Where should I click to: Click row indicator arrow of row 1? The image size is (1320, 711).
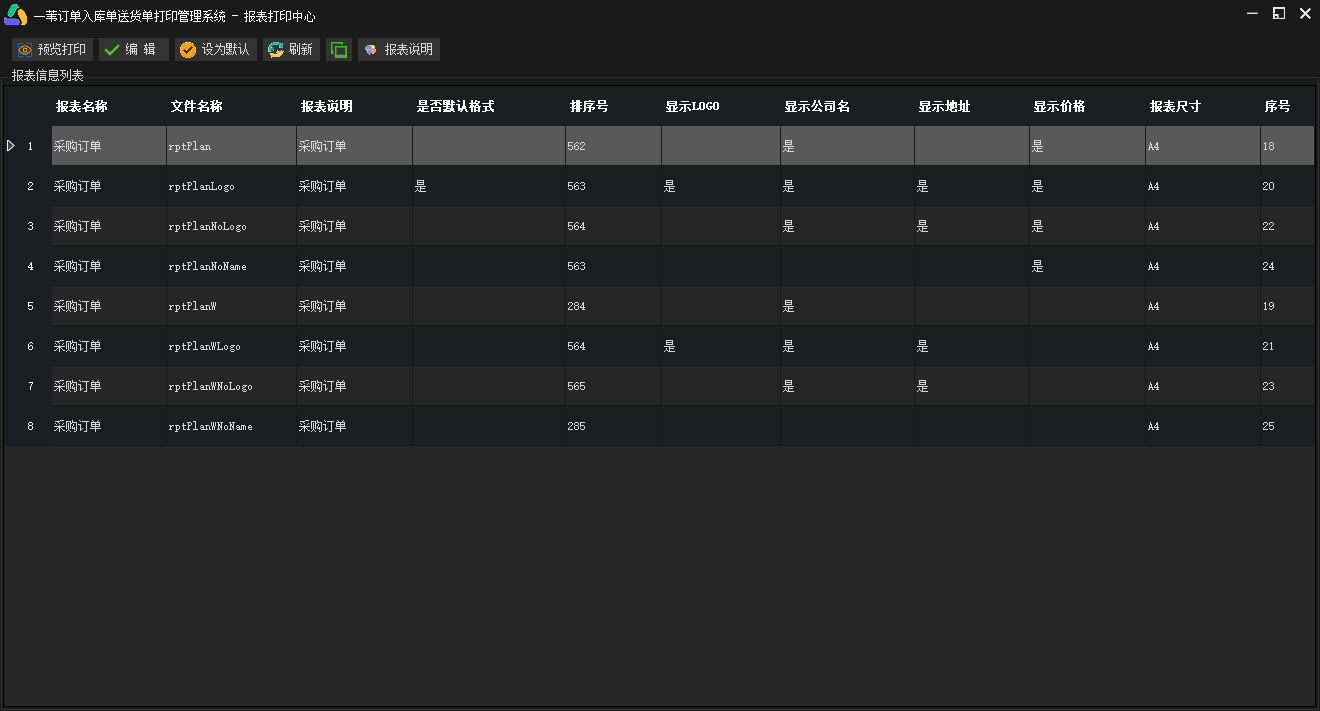click(x=11, y=146)
